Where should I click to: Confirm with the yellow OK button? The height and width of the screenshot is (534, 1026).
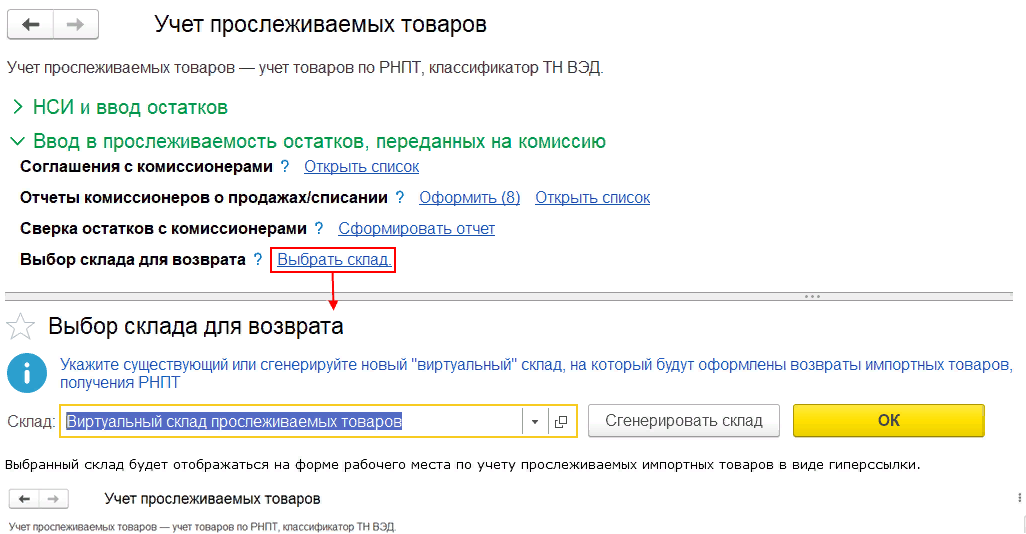point(888,421)
